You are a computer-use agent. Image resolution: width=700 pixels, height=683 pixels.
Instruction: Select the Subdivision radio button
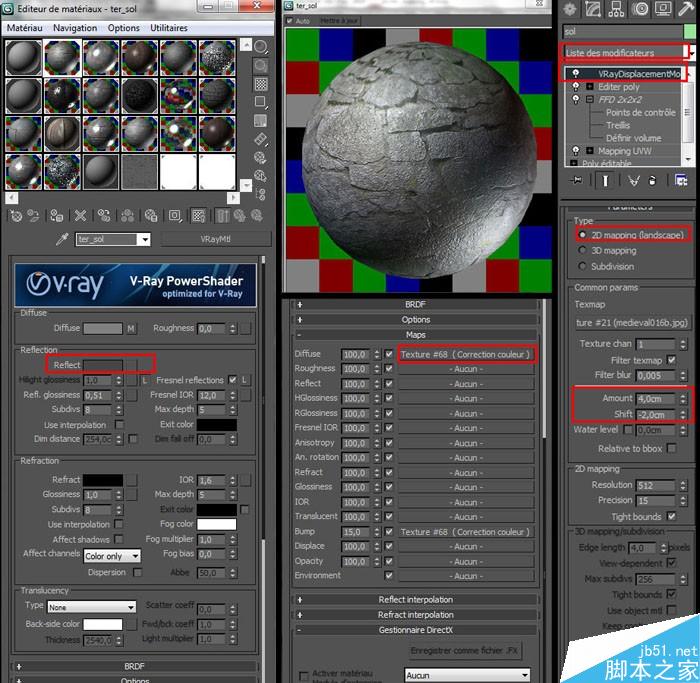[x=582, y=267]
